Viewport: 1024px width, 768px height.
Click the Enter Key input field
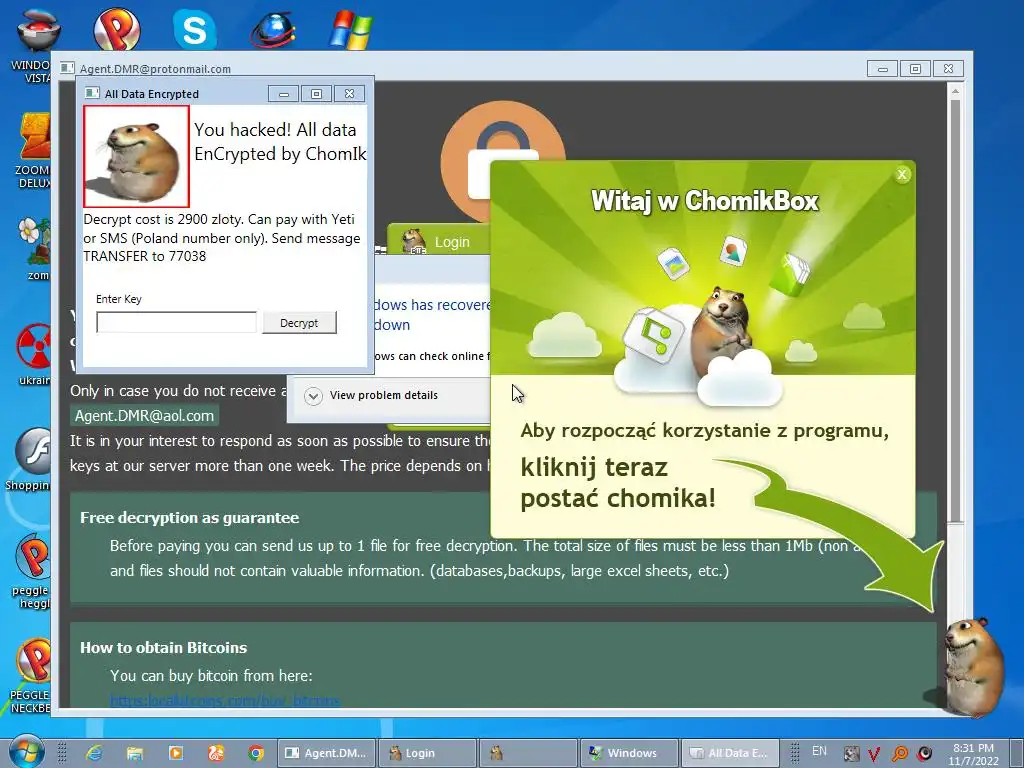(176, 323)
